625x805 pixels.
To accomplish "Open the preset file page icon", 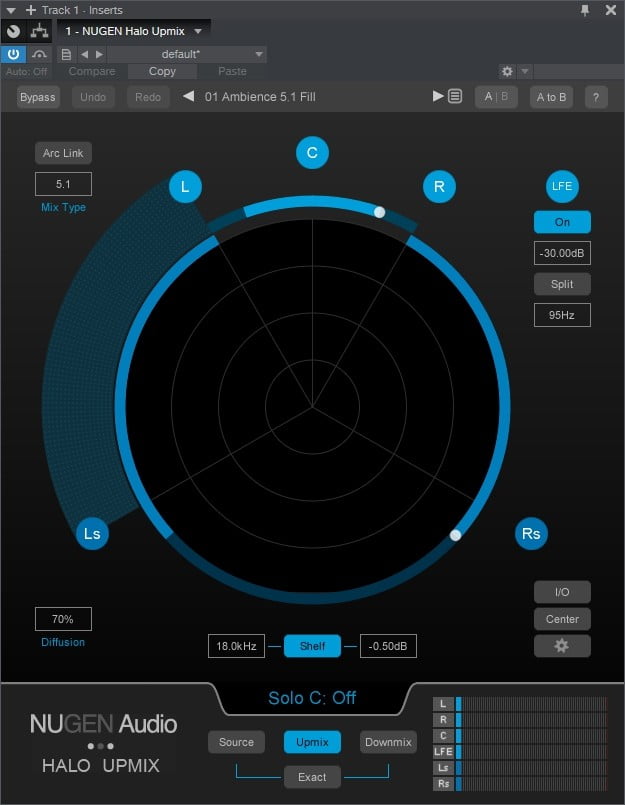I will [x=66, y=54].
